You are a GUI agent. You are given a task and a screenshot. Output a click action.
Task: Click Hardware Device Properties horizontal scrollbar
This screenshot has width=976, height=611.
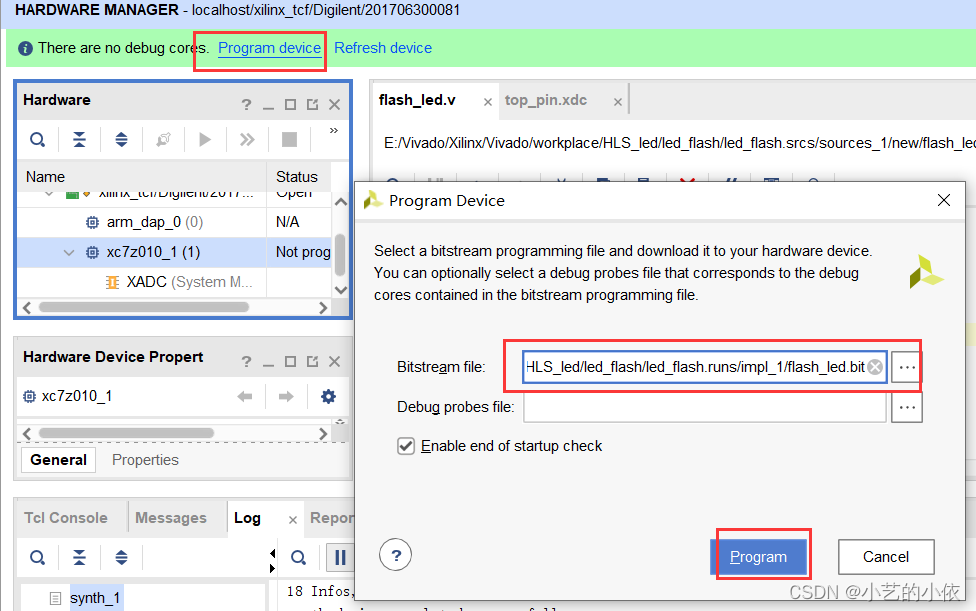[126, 432]
